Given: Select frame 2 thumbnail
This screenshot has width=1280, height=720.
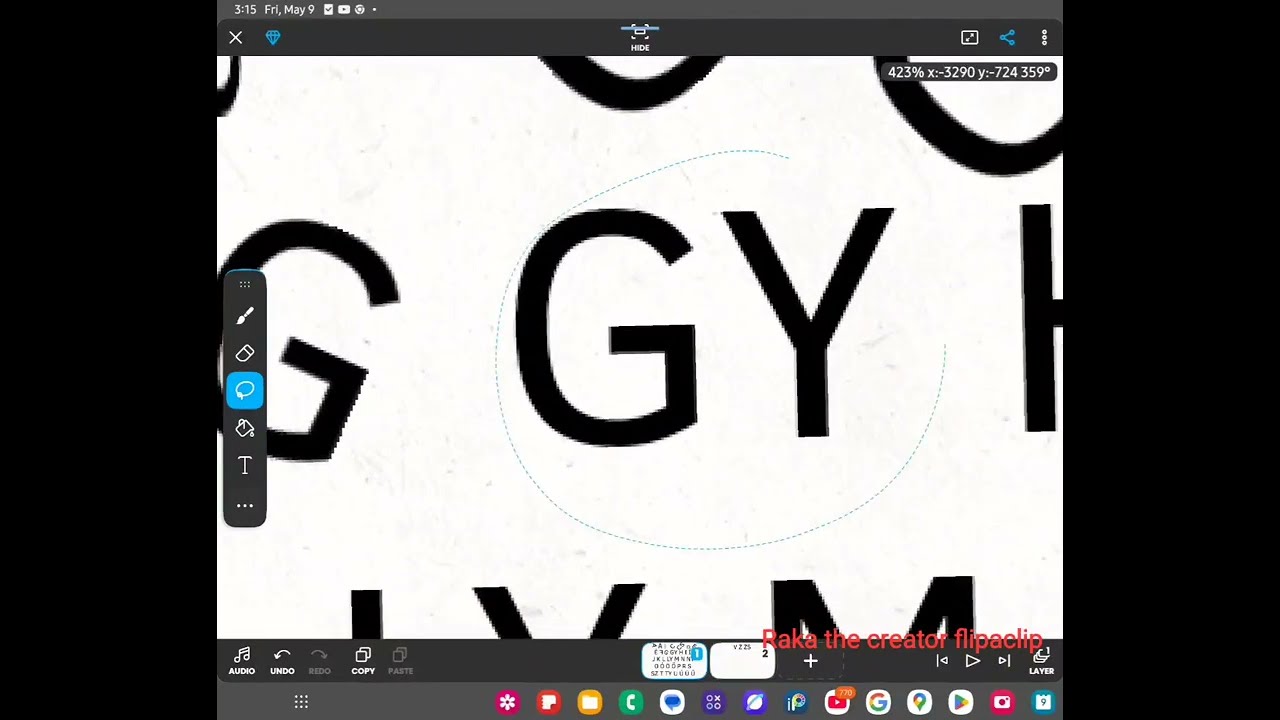Looking at the screenshot, I should (742, 660).
